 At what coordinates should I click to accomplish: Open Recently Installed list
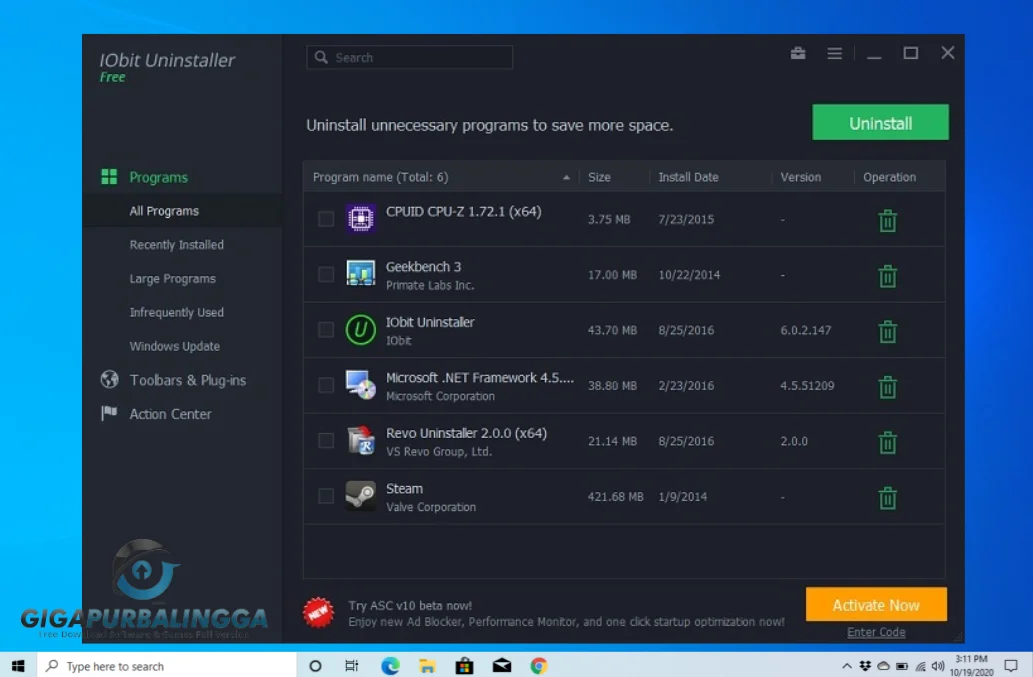click(177, 245)
